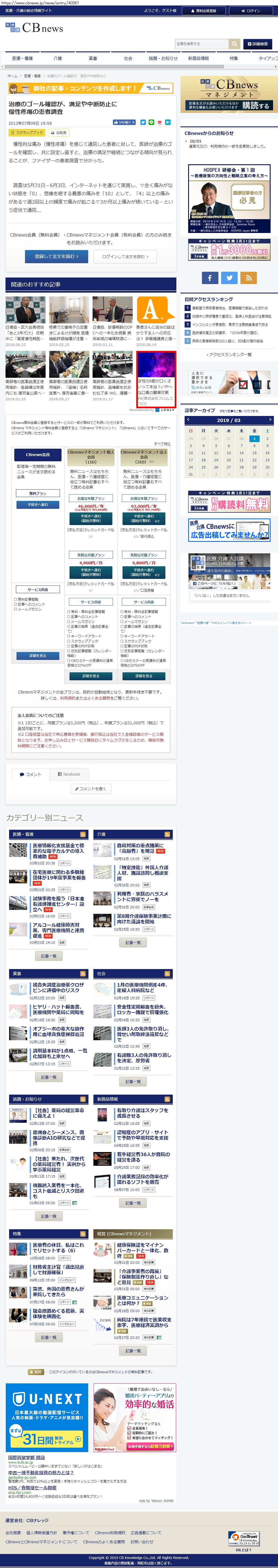
Task: Expand アクセスランキング一覧 link
Action: pos(229,354)
